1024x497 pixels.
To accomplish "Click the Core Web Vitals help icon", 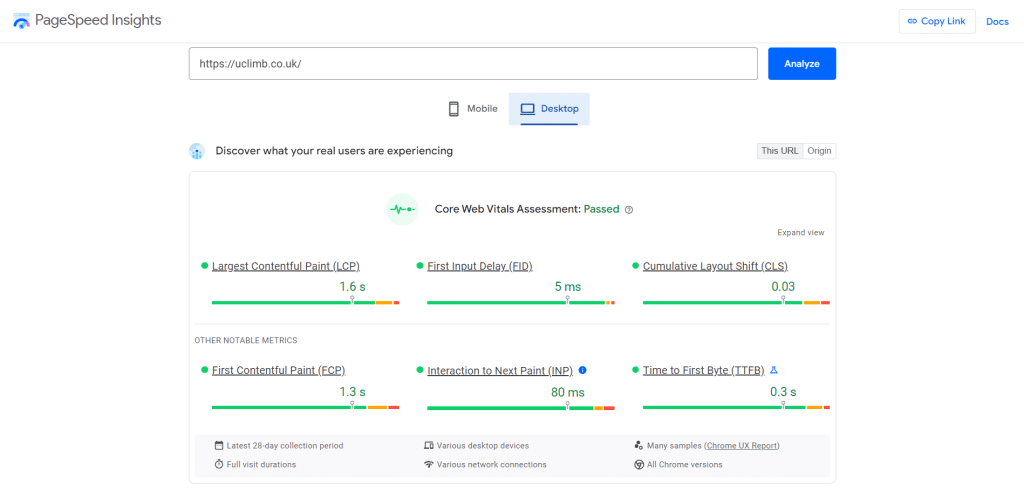I will point(629,210).
